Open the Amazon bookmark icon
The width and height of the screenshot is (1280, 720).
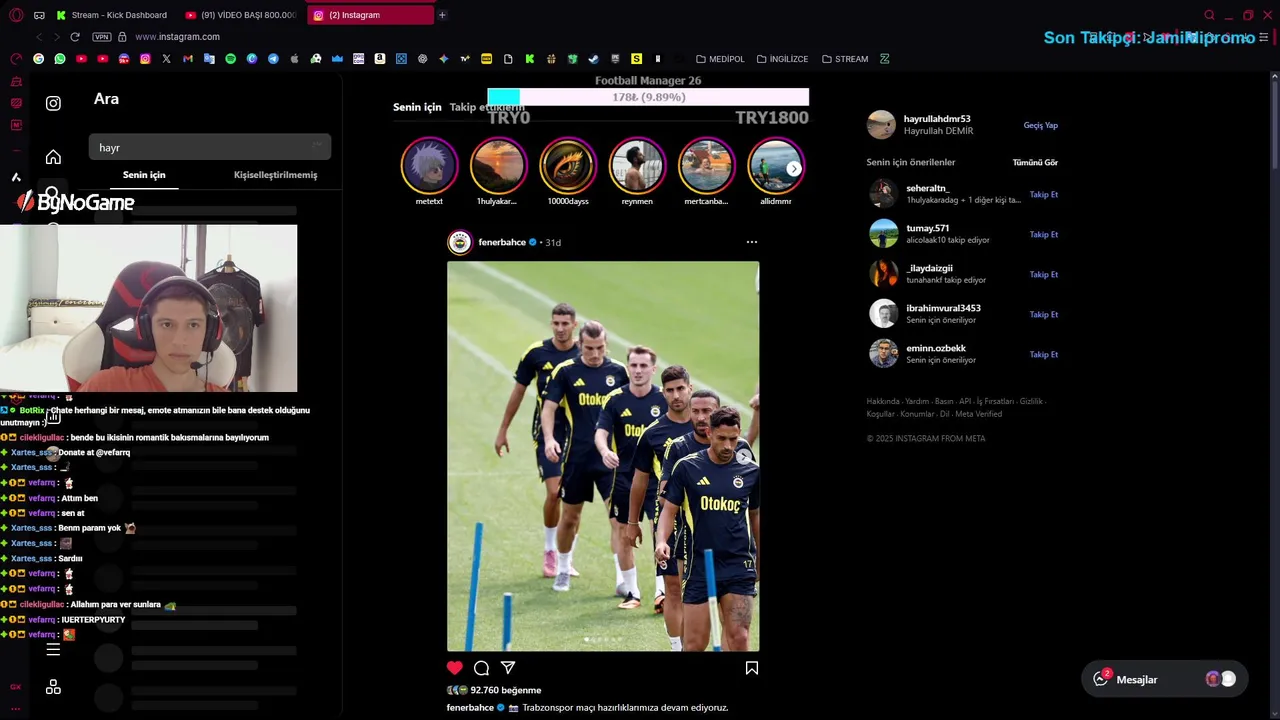(380, 59)
